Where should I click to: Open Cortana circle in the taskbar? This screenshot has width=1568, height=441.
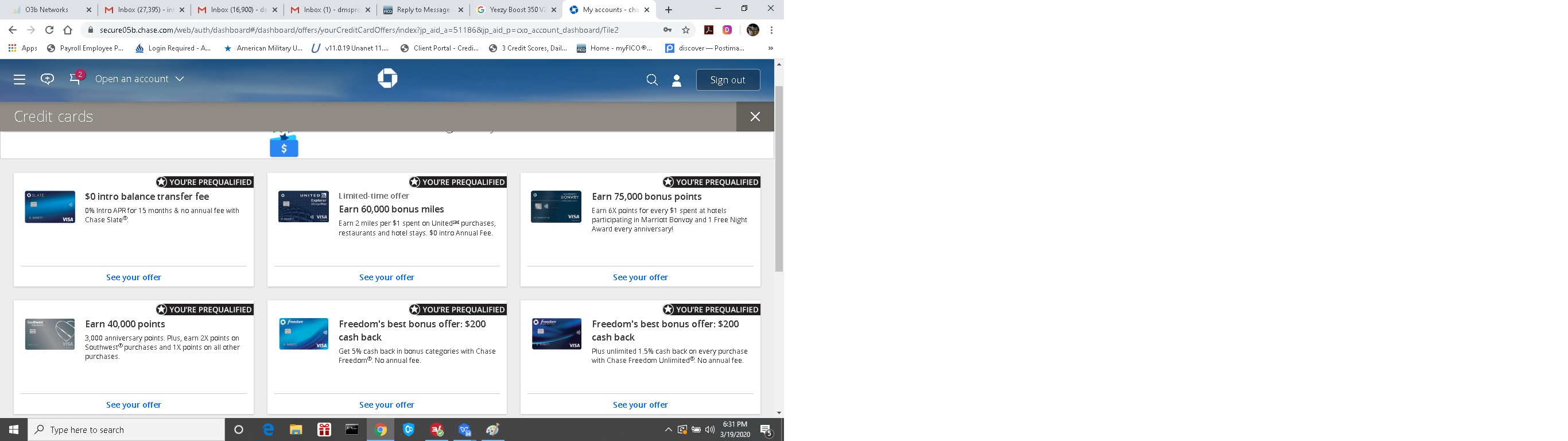(239, 430)
